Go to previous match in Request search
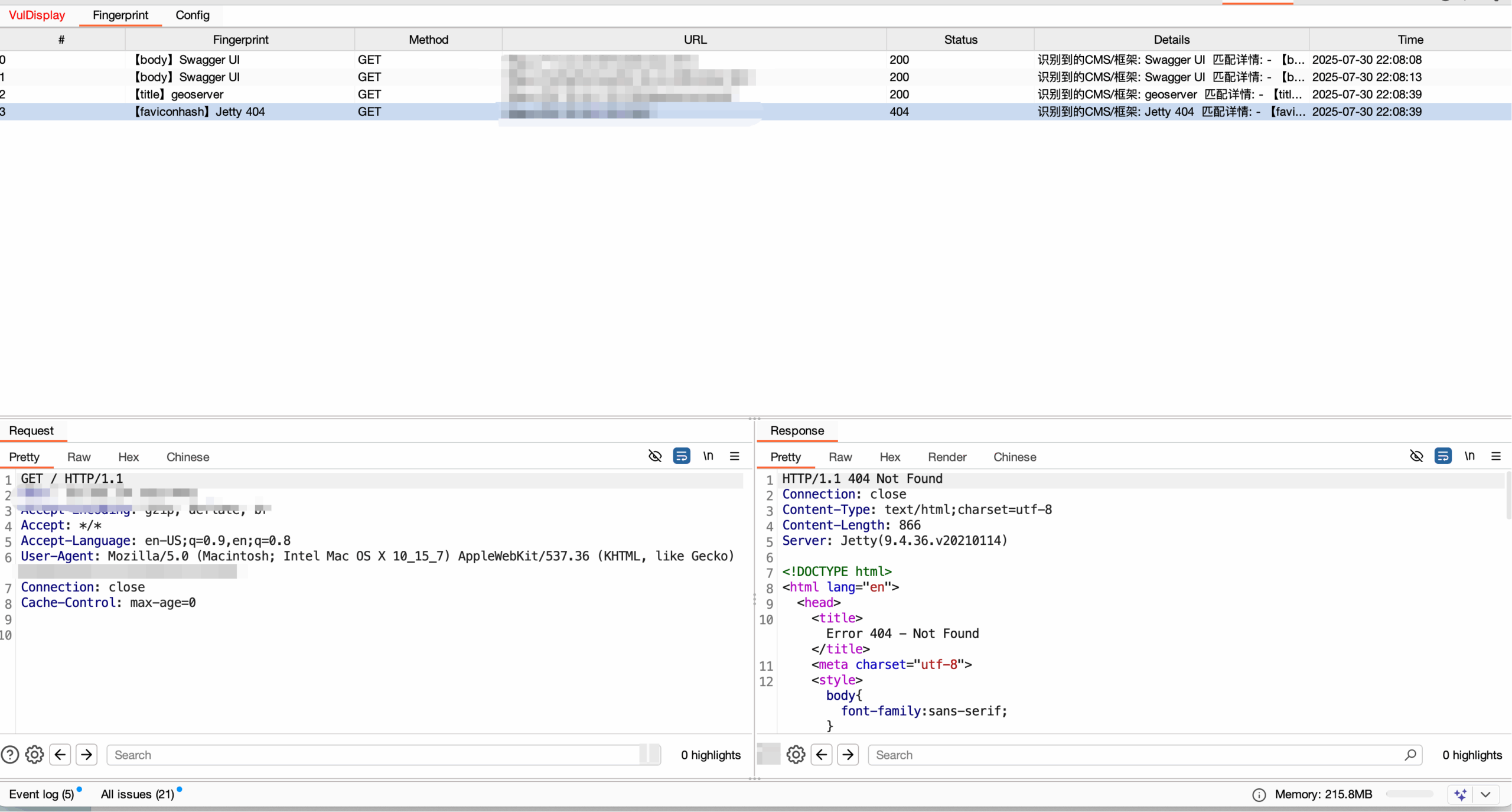The height and width of the screenshot is (812, 1512). coord(60,755)
